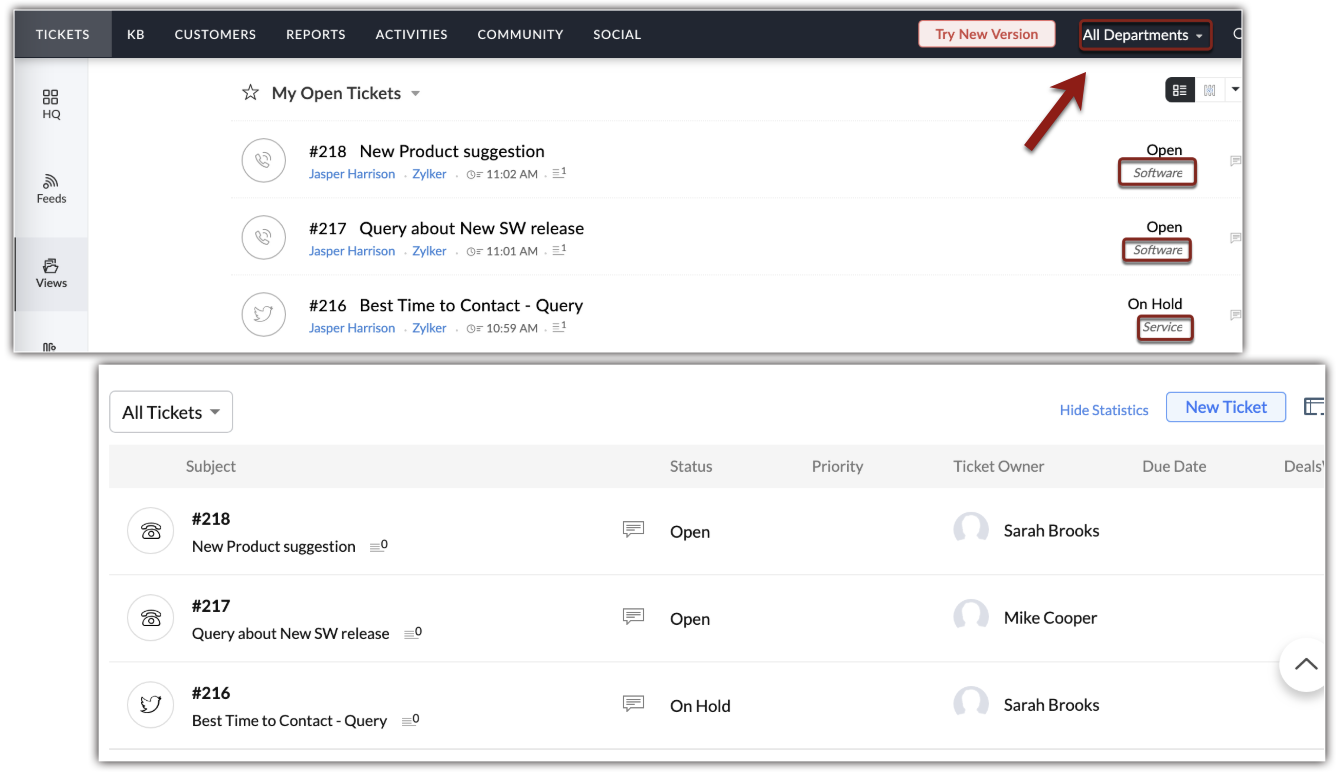Screen dimensions: 1338x774
Task: Click the scroll-to-top arrow button
Action: pyautogui.click(x=1305, y=664)
